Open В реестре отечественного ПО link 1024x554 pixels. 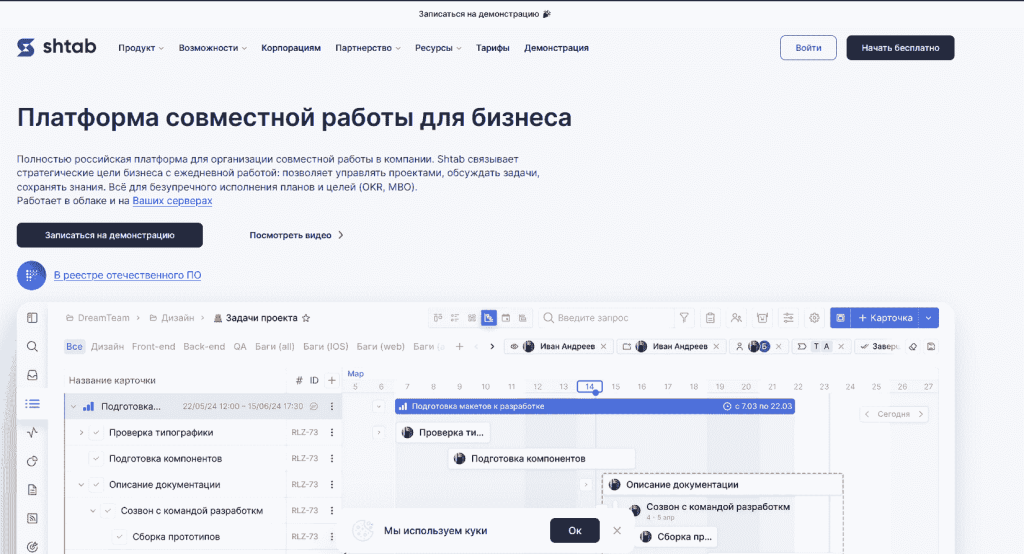click(133, 275)
